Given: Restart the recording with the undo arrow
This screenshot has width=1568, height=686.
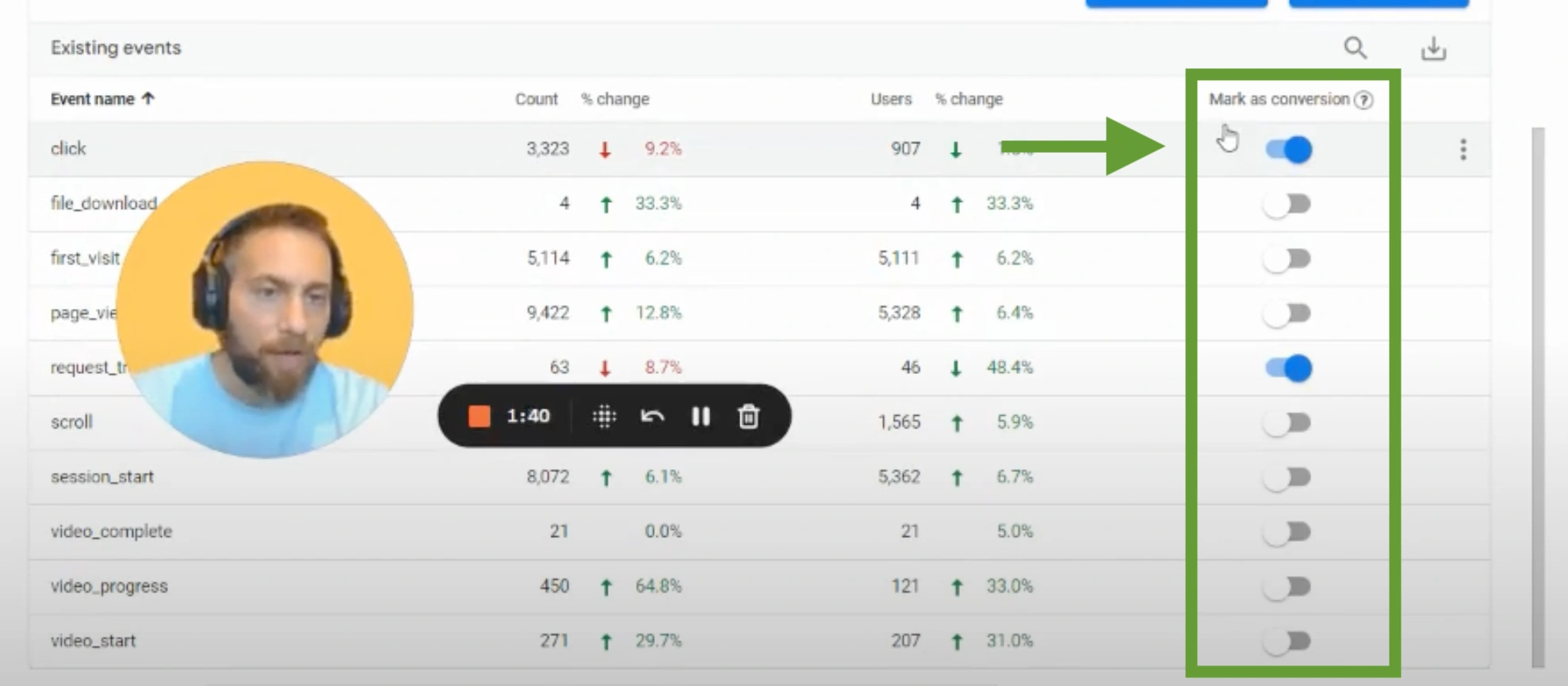Looking at the screenshot, I should [x=652, y=416].
